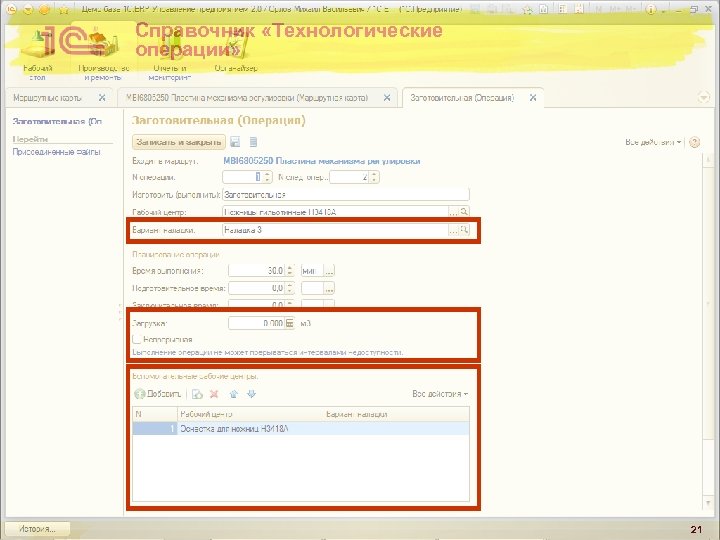
Task: Move row down with blue arrow
Action: pyautogui.click(x=251, y=394)
